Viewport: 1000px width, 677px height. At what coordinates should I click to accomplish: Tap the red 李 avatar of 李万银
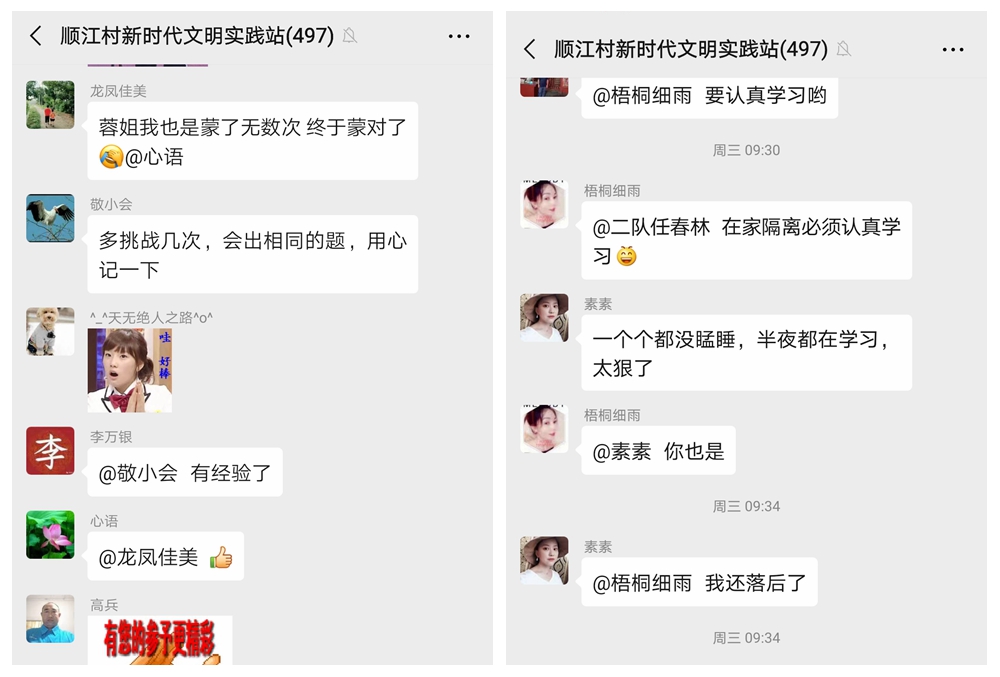[x=50, y=451]
